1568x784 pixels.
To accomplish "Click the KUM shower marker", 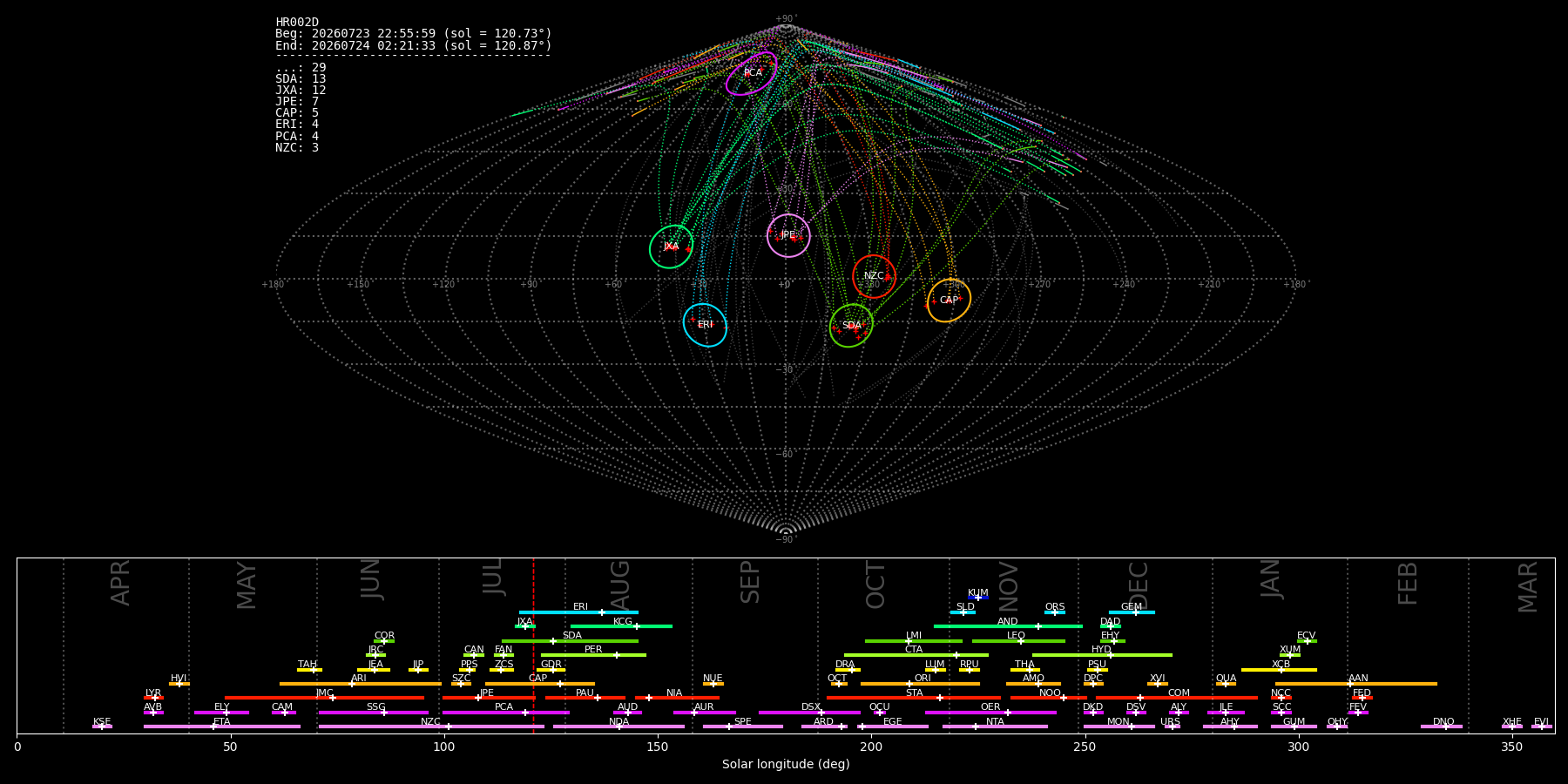I will (977, 598).
